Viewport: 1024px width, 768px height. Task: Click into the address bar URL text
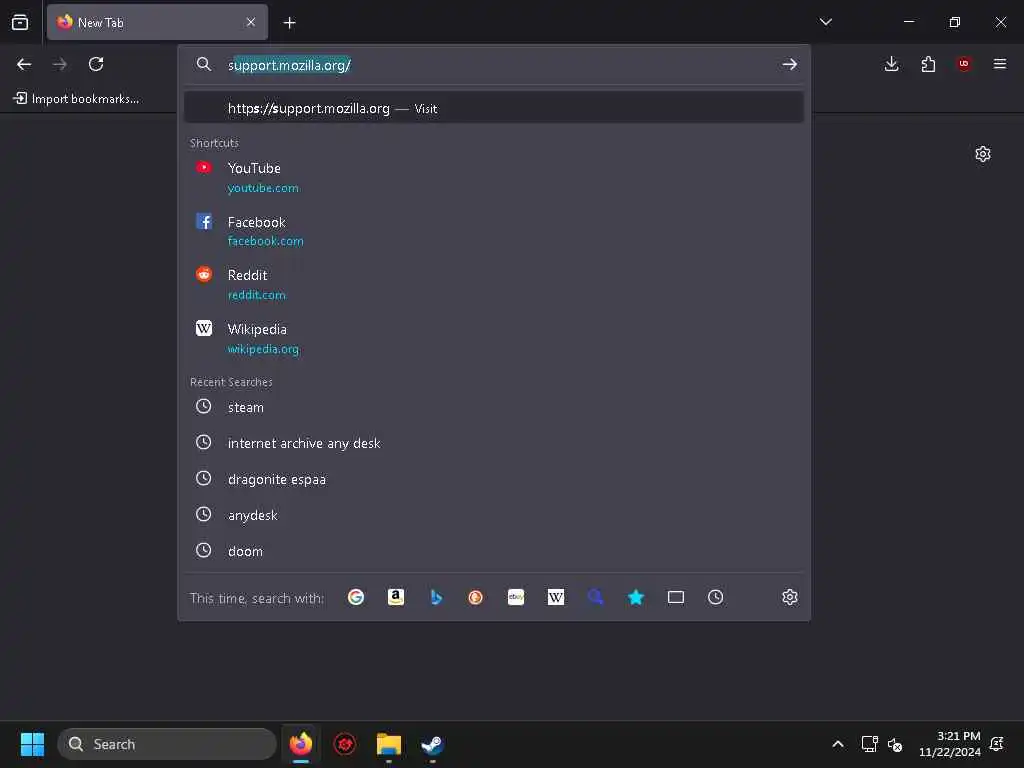pos(289,65)
